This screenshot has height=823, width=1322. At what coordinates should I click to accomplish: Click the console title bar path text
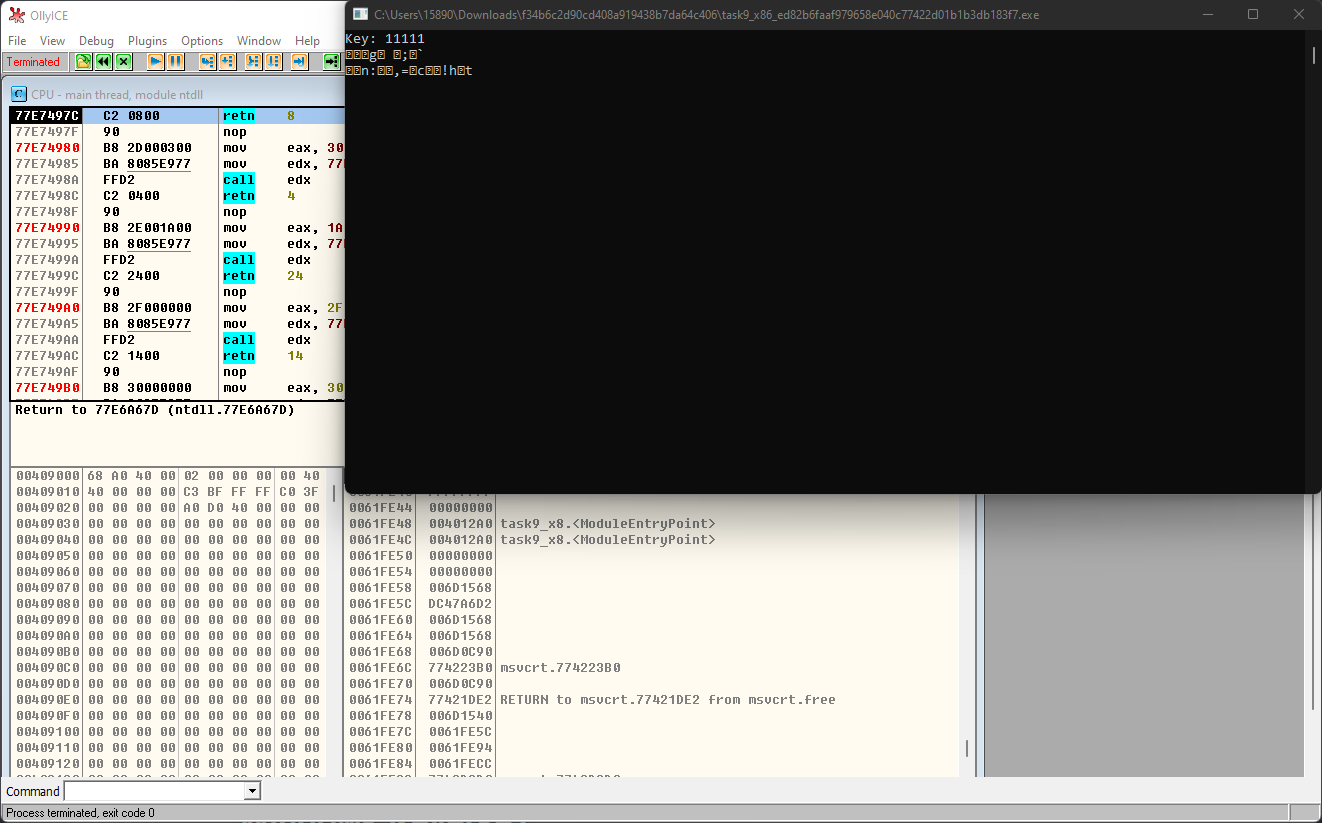(x=706, y=14)
